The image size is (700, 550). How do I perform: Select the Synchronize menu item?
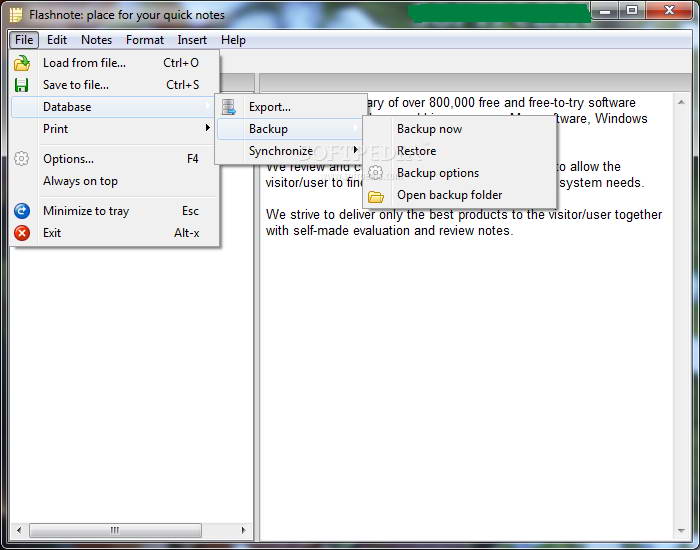point(291,150)
